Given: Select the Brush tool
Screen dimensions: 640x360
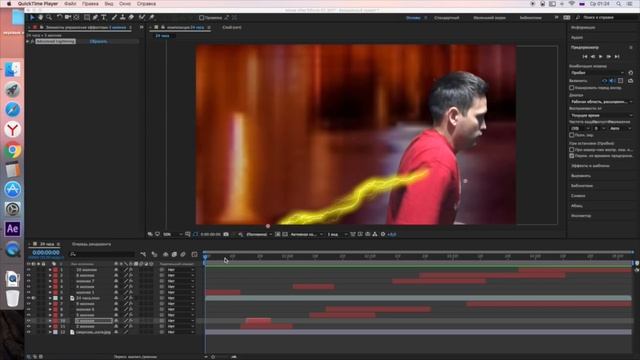Looking at the screenshot, I should [x=114, y=18].
